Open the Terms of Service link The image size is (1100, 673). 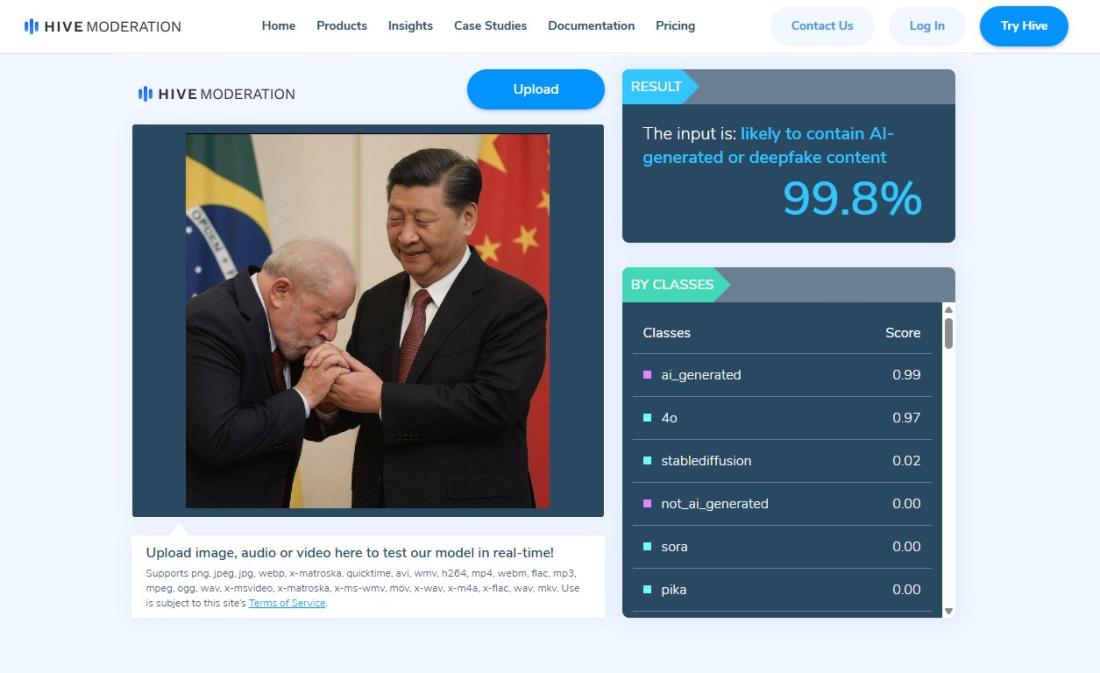287,603
